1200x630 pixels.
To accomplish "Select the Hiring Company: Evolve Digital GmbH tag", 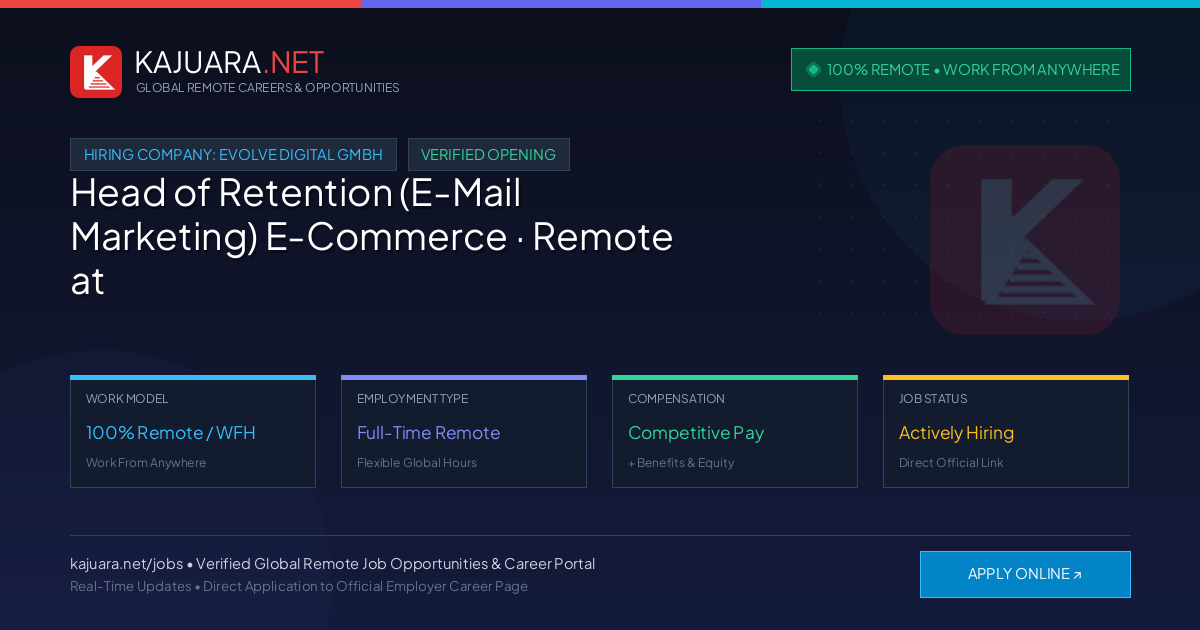I will point(233,155).
